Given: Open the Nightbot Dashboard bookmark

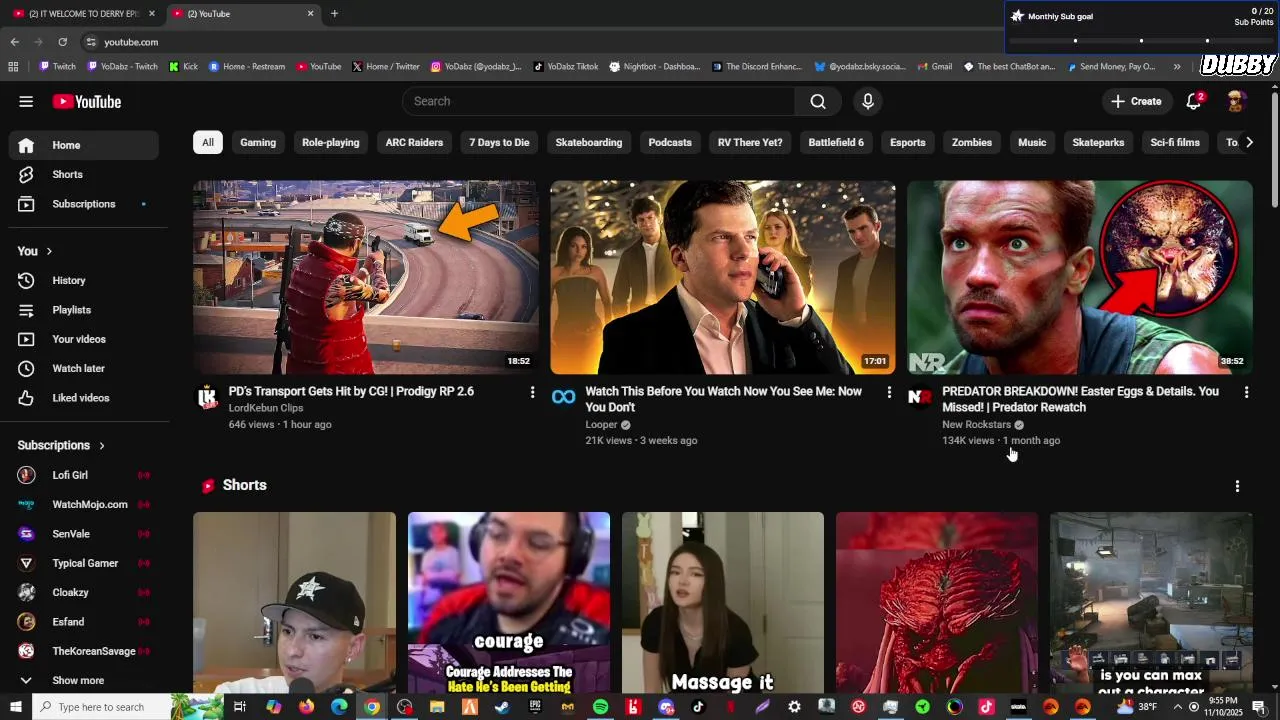Looking at the screenshot, I should (655, 67).
